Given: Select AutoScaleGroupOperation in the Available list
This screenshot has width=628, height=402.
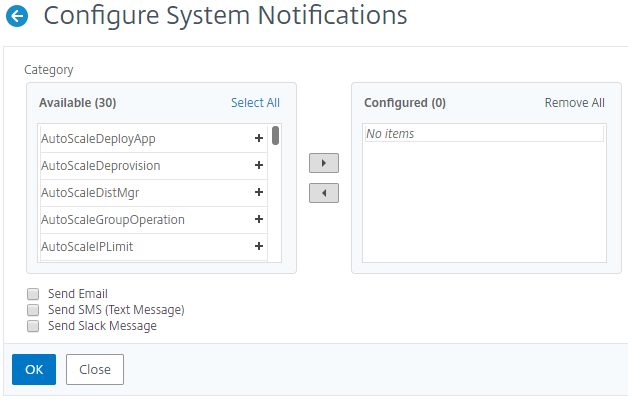Looking at the screenshot, I should pos(153,220).
